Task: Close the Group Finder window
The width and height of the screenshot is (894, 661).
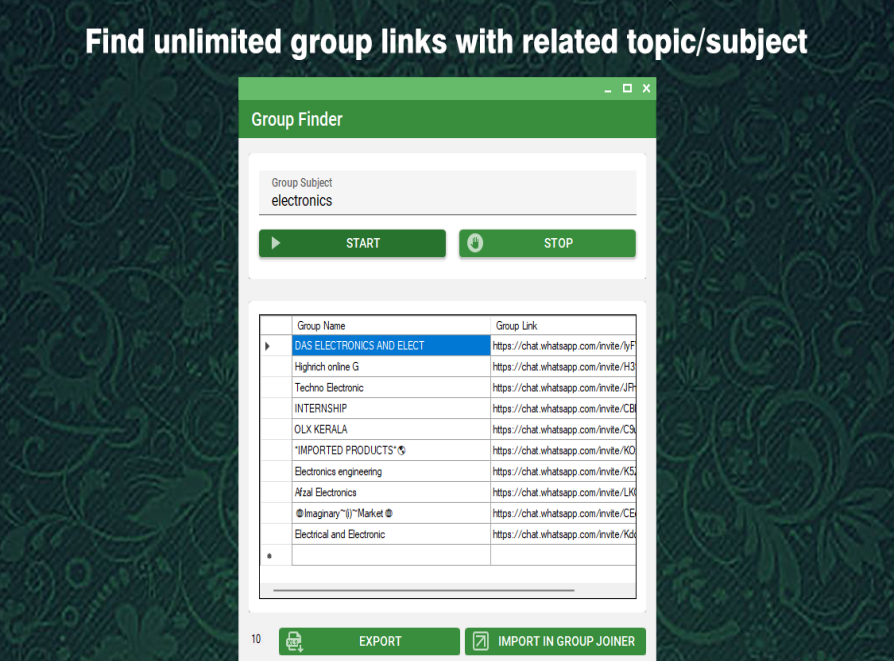Action: point(646,88)
